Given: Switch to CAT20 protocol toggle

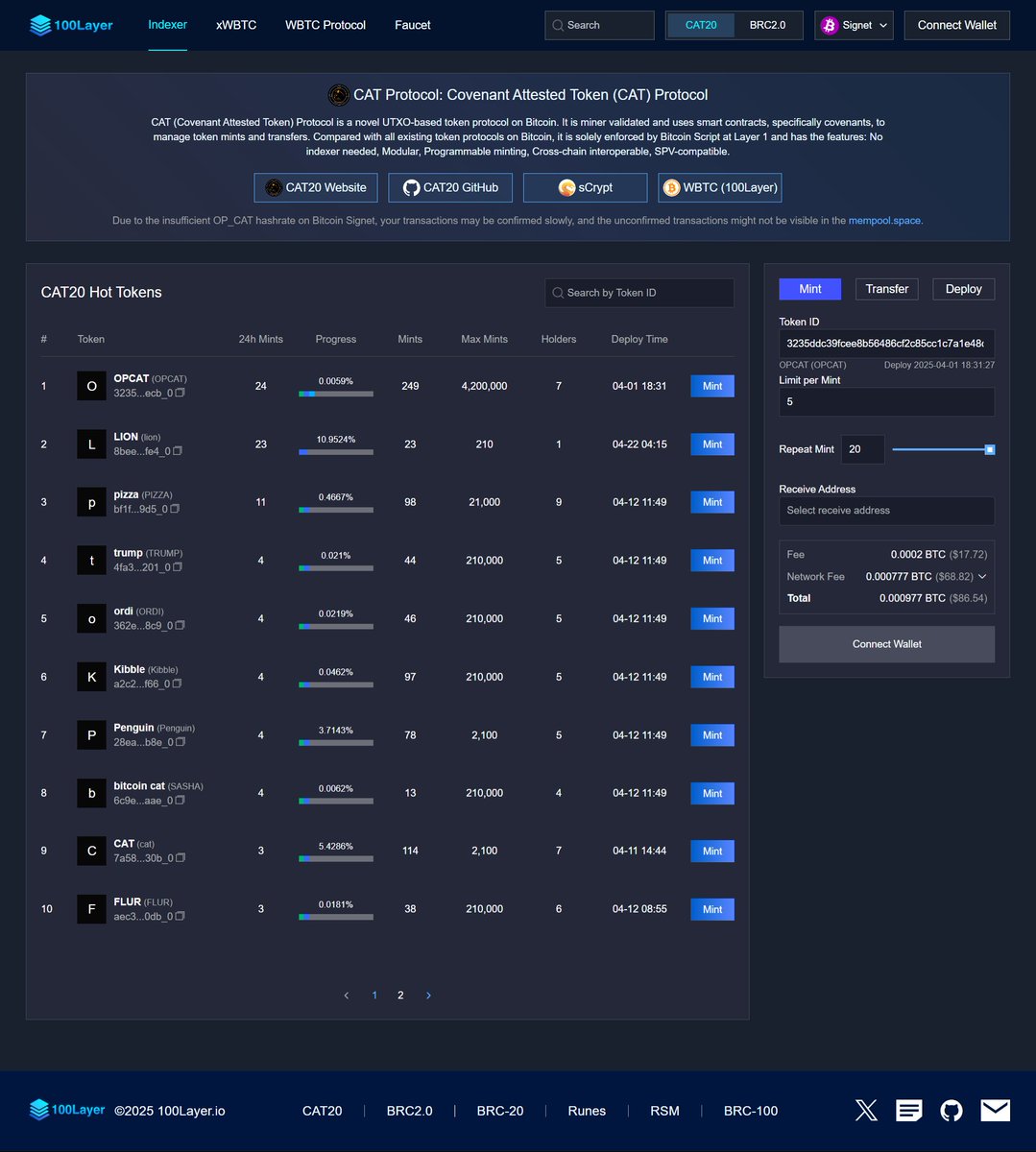Looking at the screenshot, I should pyautogui.click(x=701, y=25).
